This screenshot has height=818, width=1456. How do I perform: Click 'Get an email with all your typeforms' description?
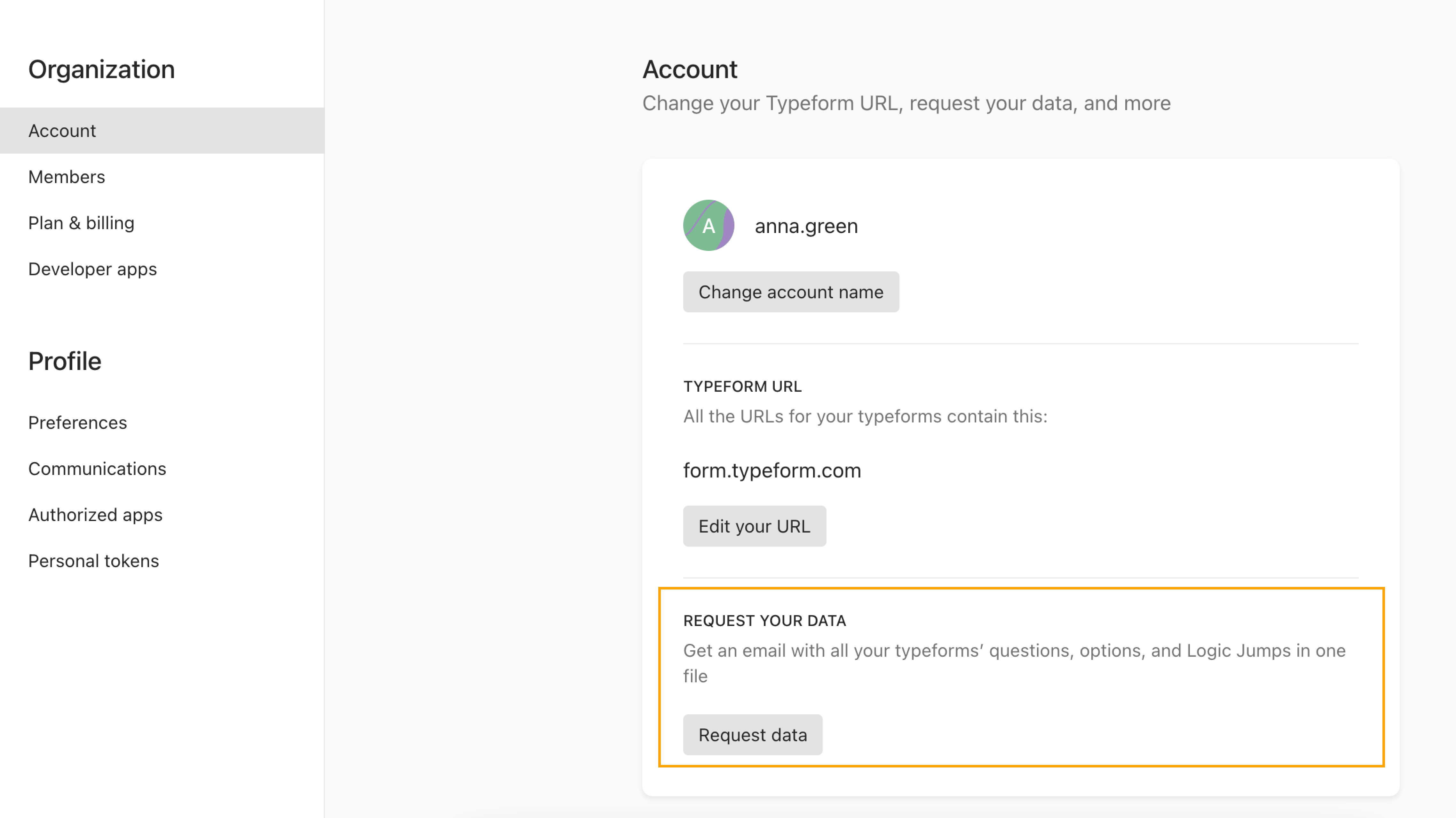(x=1015, y=663)
